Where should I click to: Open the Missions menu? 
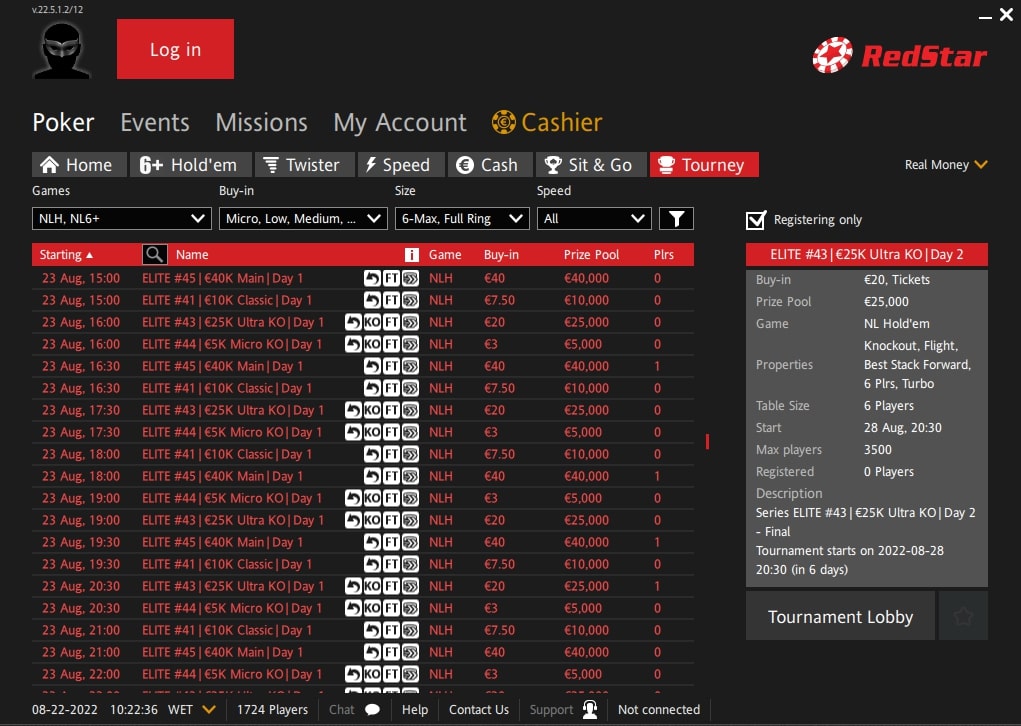[260, 122]
